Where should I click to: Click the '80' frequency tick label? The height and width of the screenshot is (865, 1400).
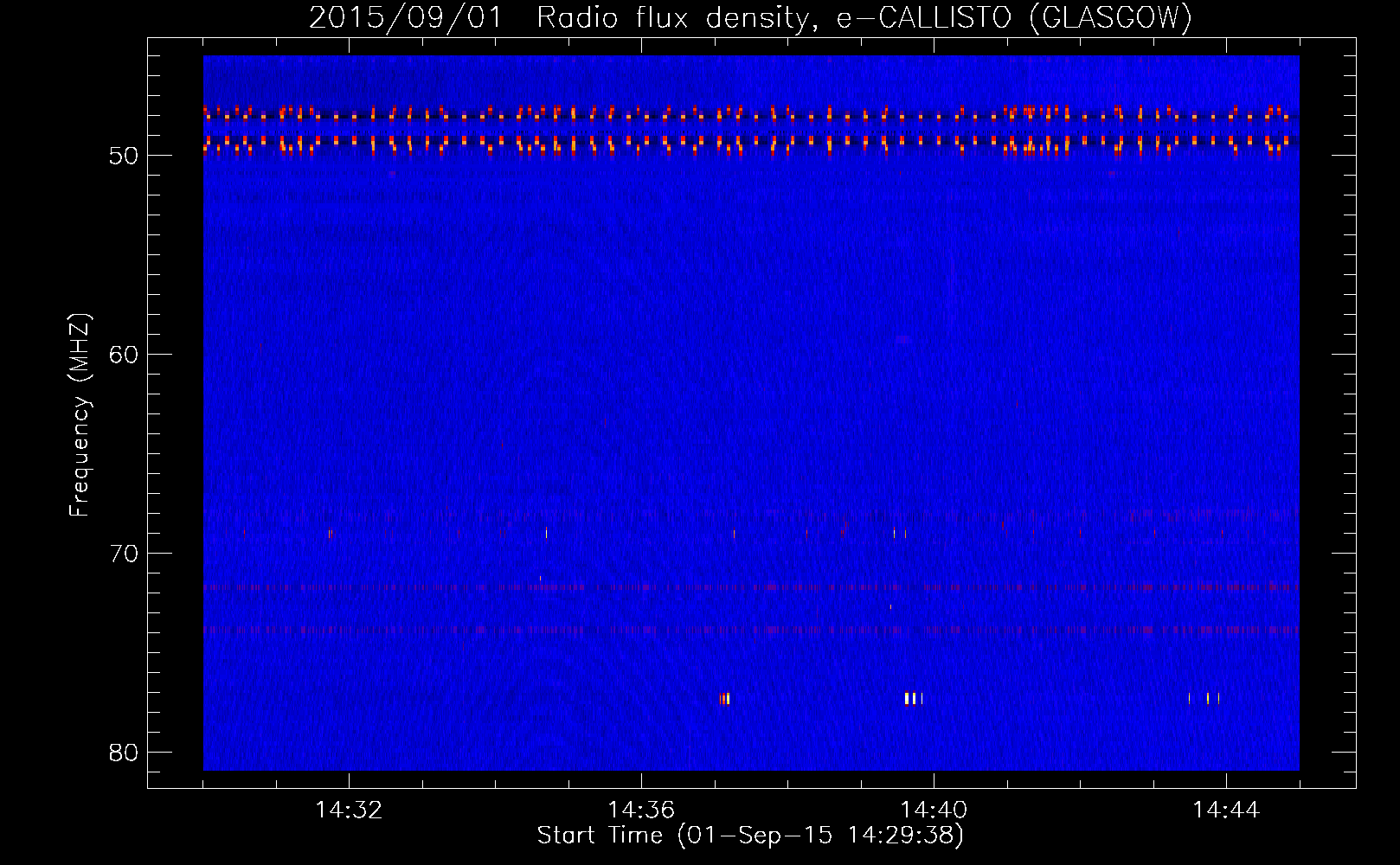click(x=124, y=753)
